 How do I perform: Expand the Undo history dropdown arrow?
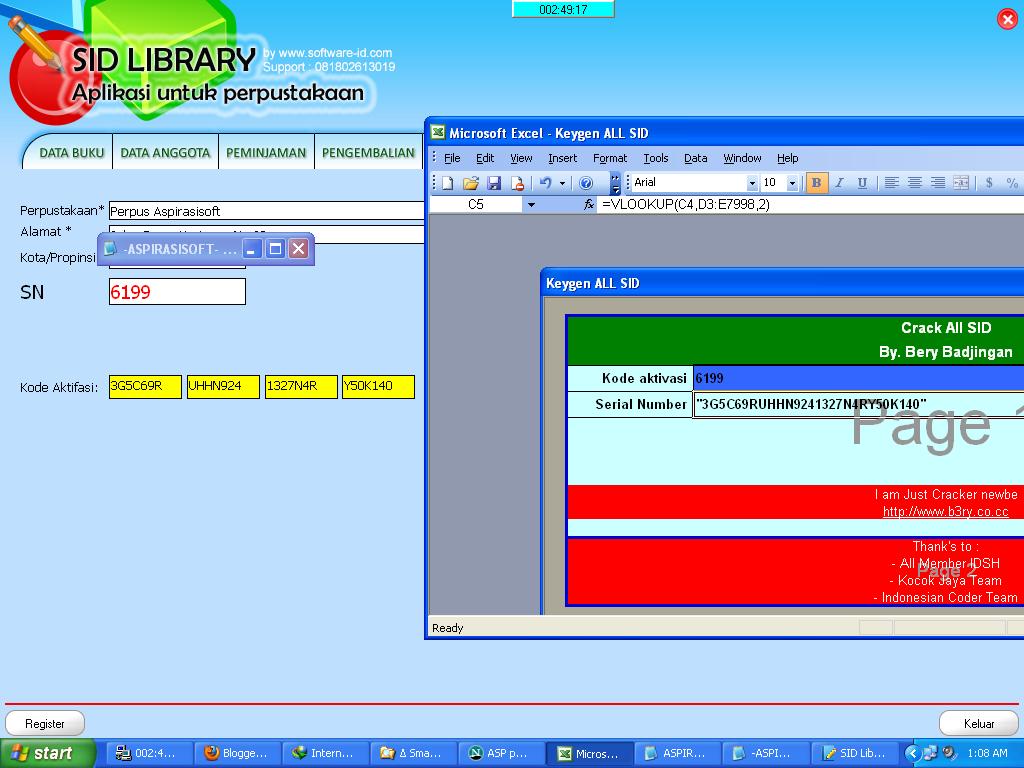562,184
